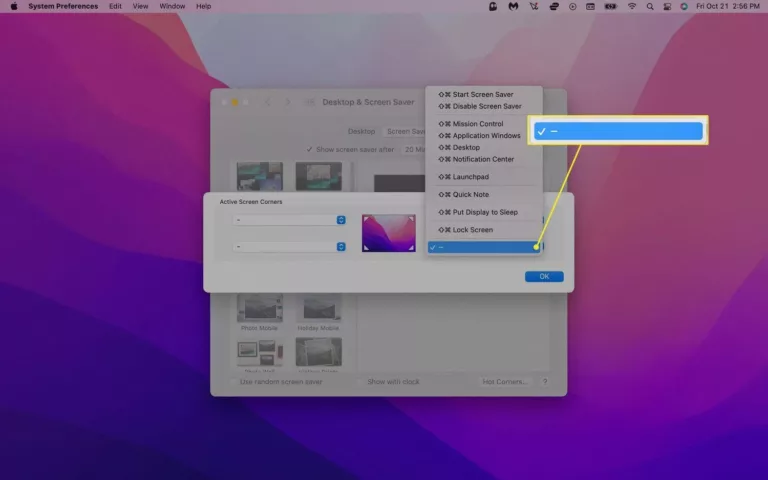
Task: Click the ghost-shaped menu bar icon
Action: coord(493,6)
